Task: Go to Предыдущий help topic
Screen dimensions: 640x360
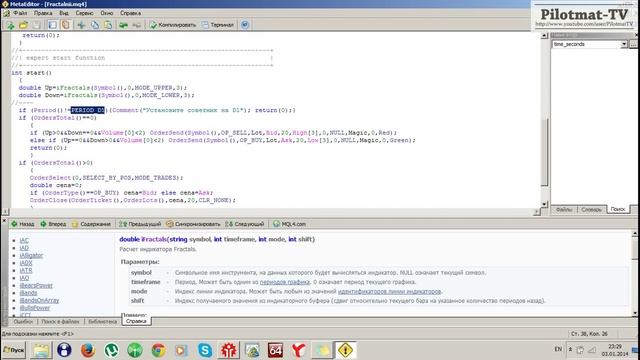Action: (140, 224)
